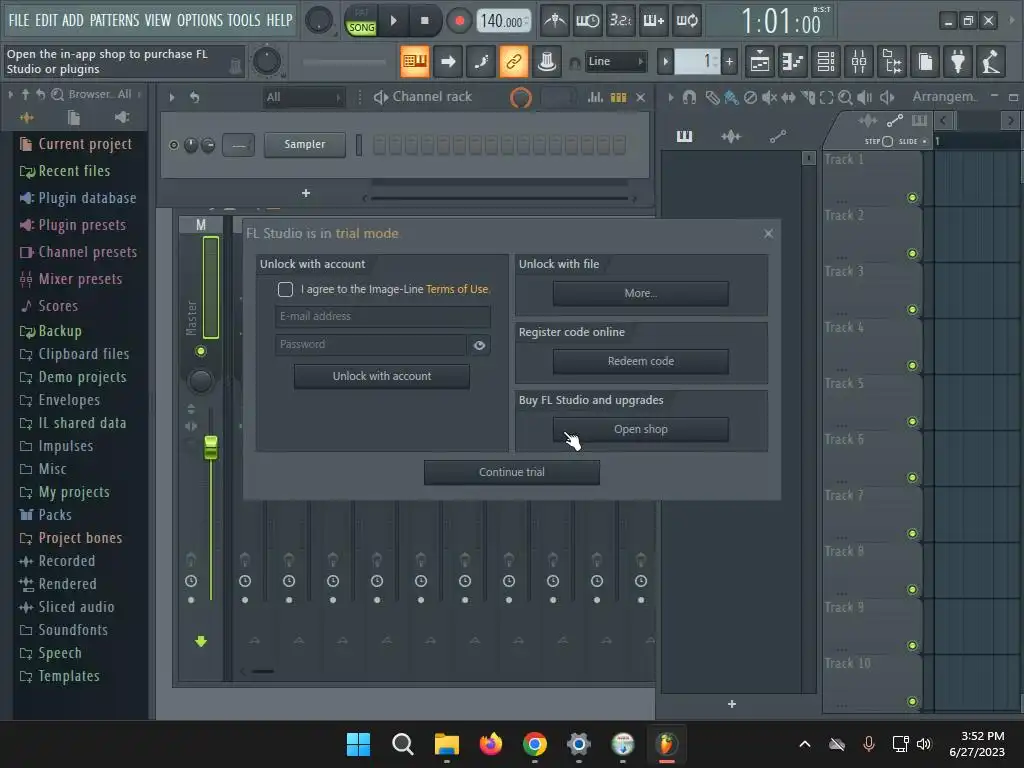Click the Continue trial button
Image resolution: width=1024 pixels, height=768 pixels.
point(511,472)
